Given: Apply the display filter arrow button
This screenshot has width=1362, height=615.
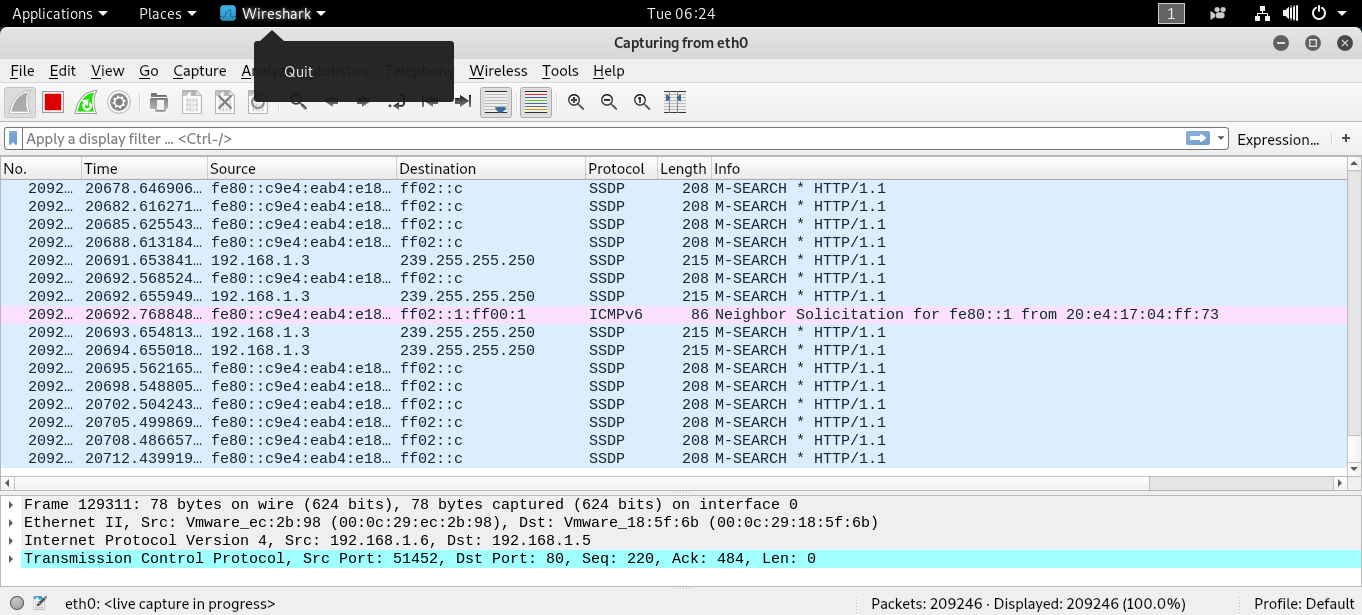Looking at the screenshot, I should 1198,139.
